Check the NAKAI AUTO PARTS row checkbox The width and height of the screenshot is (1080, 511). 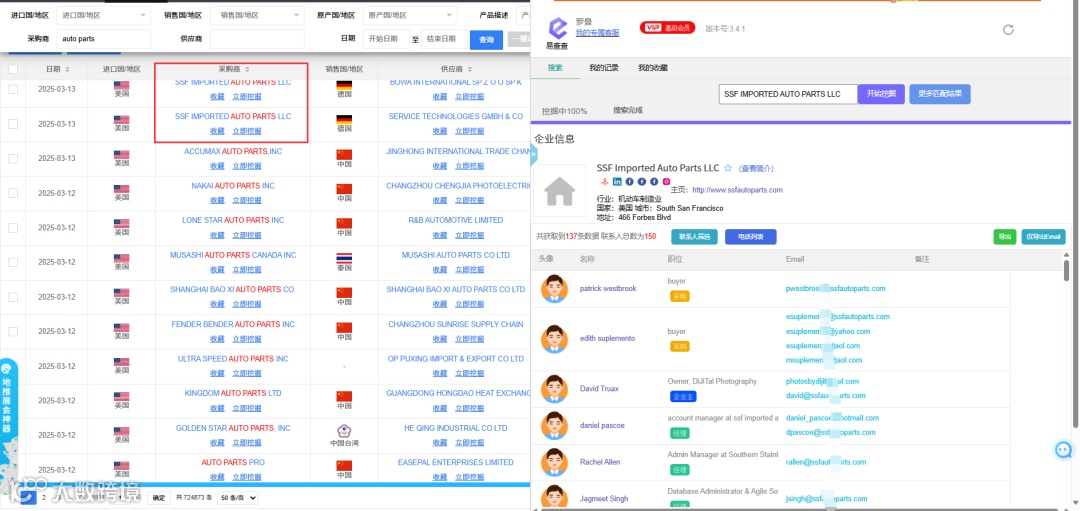(x=13, y=193)
